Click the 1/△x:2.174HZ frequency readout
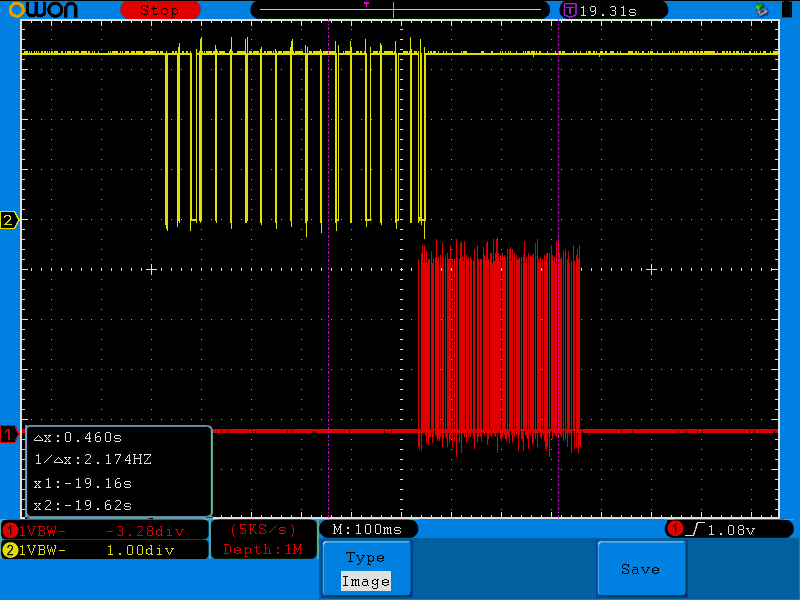The image size is (800, 600). click(x=93, y=459)
